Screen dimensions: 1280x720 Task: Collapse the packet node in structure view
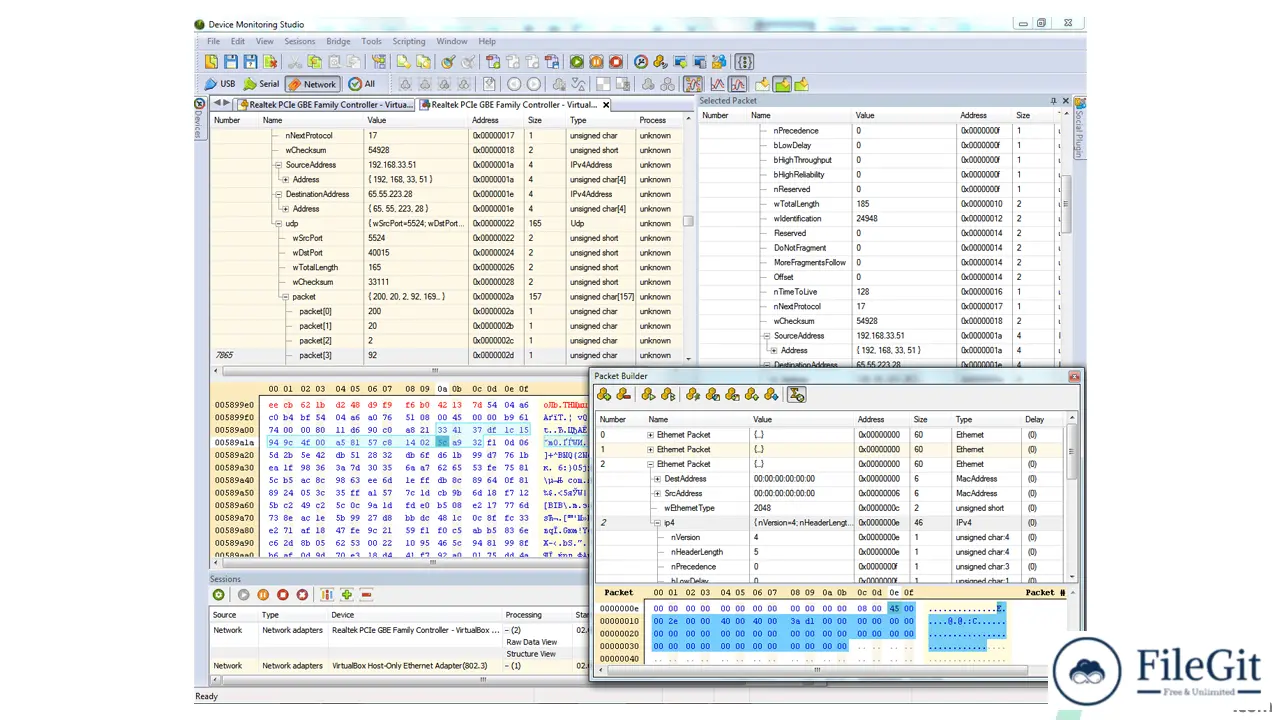tap(284, 297)
